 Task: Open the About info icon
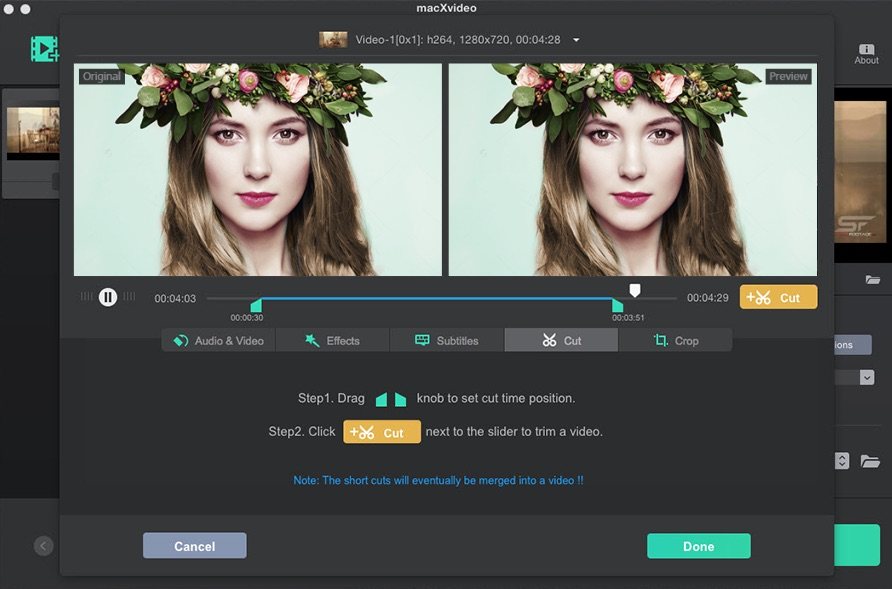[x=866, y=52]
